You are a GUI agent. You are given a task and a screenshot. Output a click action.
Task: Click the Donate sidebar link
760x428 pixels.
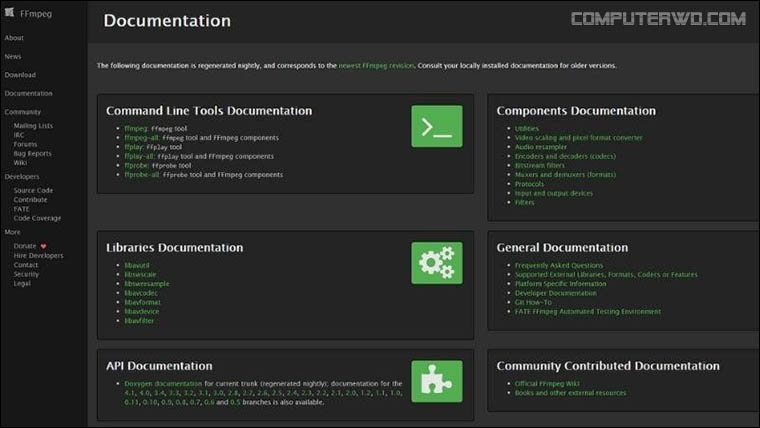click(25, 246)
